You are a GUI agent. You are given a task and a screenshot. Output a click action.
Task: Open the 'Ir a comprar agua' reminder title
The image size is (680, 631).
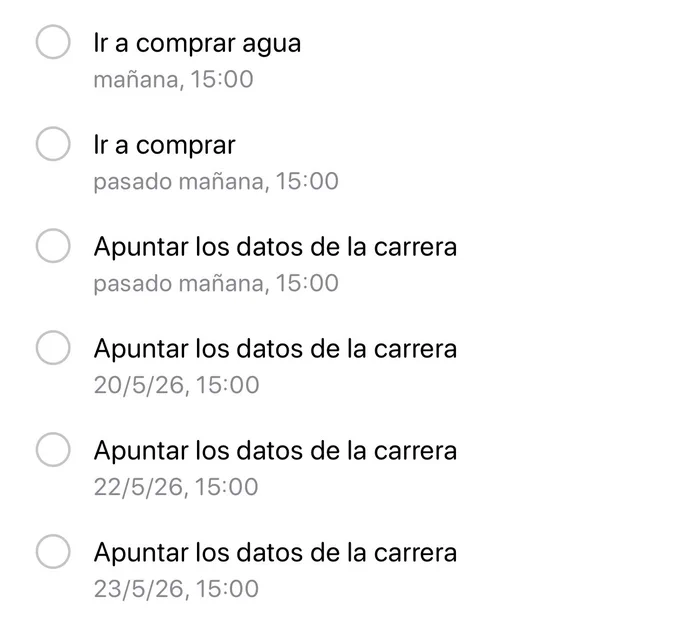pyautogui.click(x=197, y=44)
